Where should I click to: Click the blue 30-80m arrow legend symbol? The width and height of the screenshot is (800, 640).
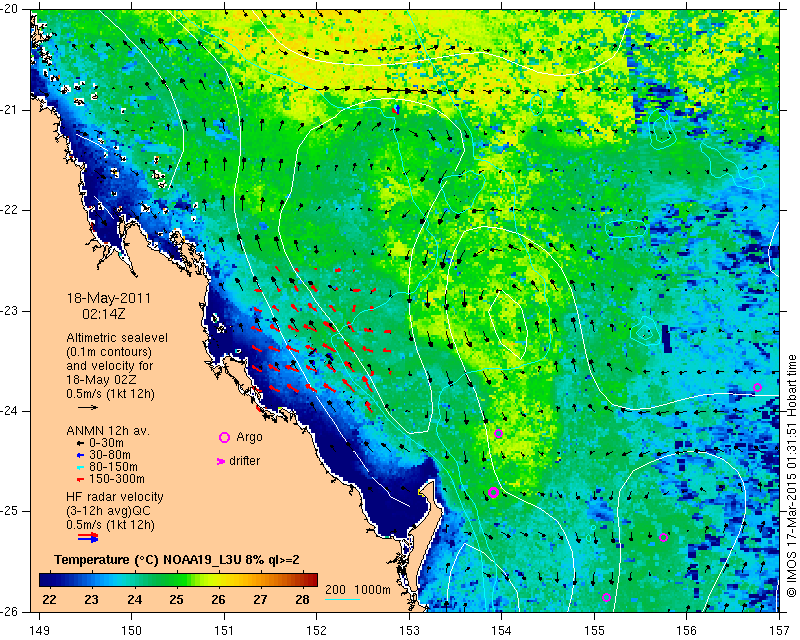[80, 455]
